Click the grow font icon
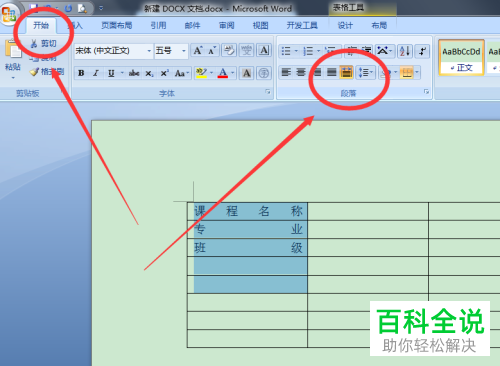This screenshot has height=366, width=500. tap(198, 51)
